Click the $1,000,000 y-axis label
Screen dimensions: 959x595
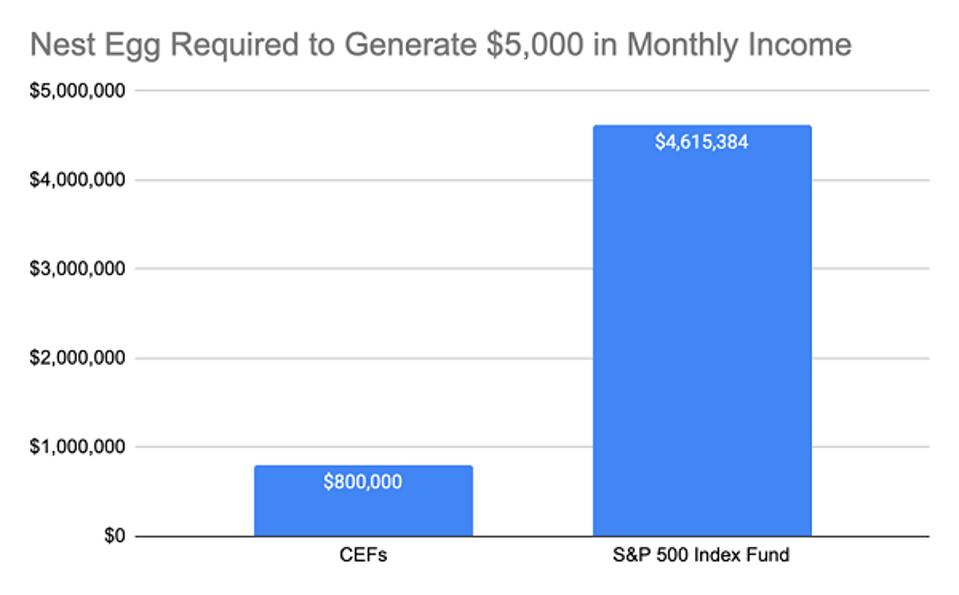78,447
